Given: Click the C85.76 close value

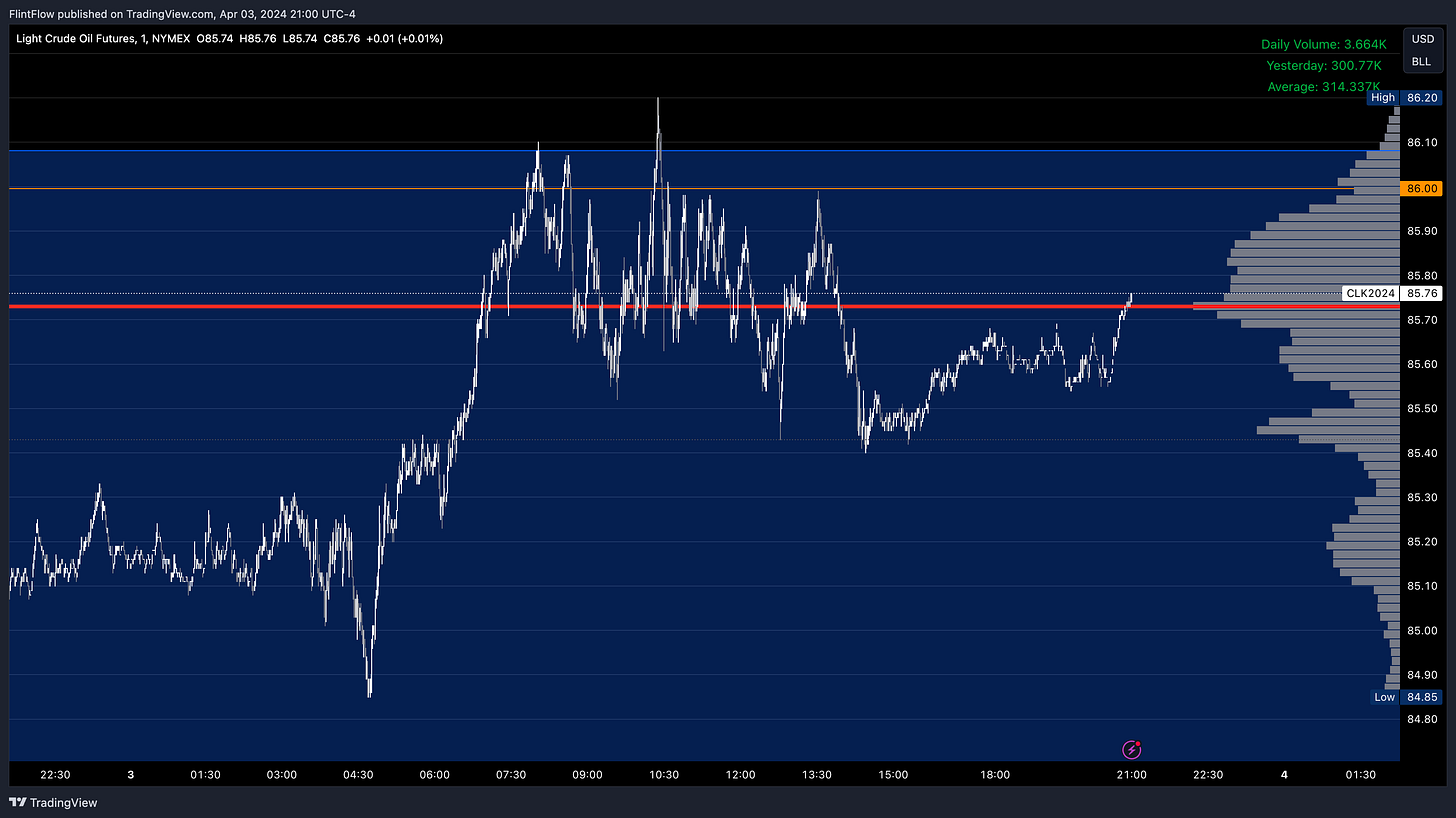Looking at the screenshot, I should point(341,38).
